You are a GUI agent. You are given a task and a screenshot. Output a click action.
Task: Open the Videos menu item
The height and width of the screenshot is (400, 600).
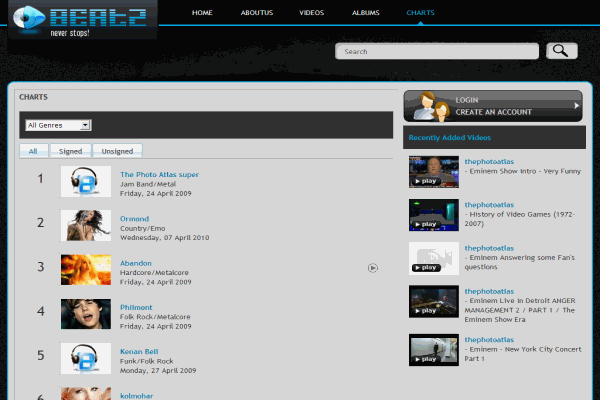[x=311, y=13]
